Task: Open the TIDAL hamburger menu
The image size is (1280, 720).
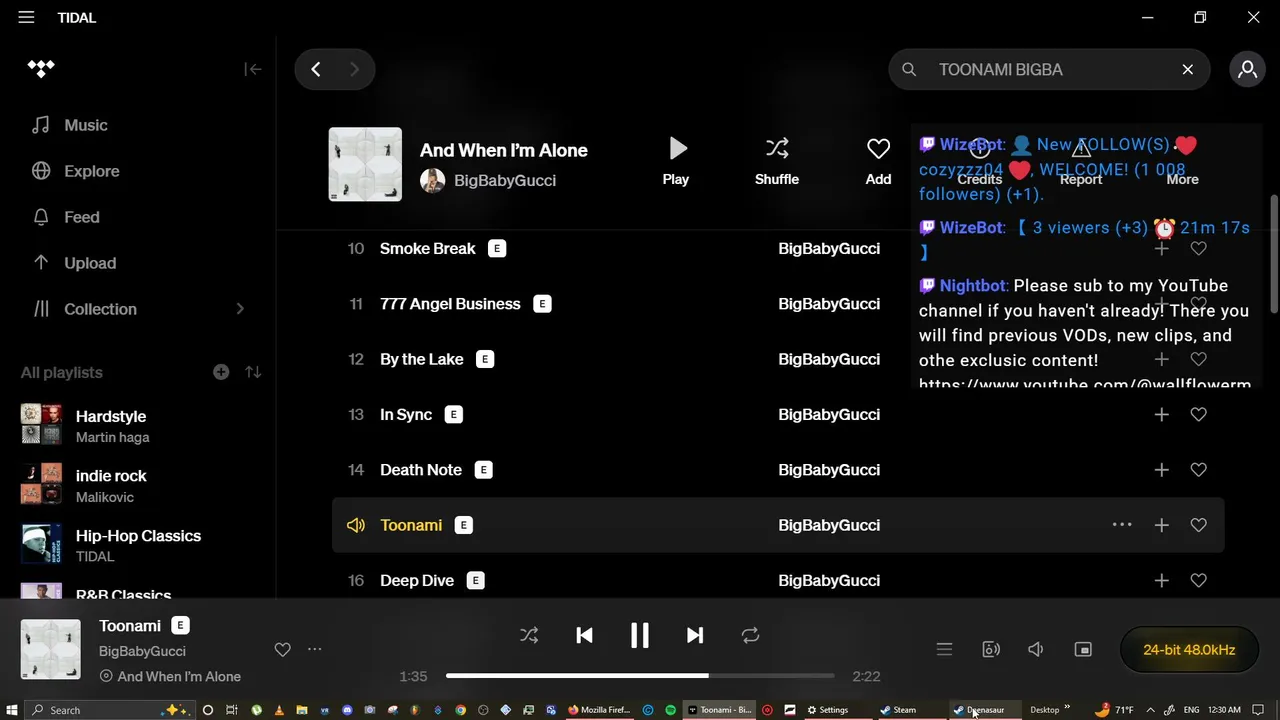Action: [26, 18]
